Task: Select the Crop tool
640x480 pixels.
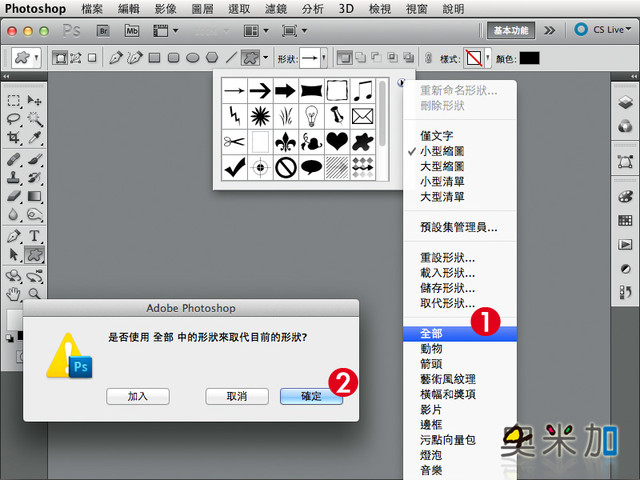Action: (x=13, y=138)
